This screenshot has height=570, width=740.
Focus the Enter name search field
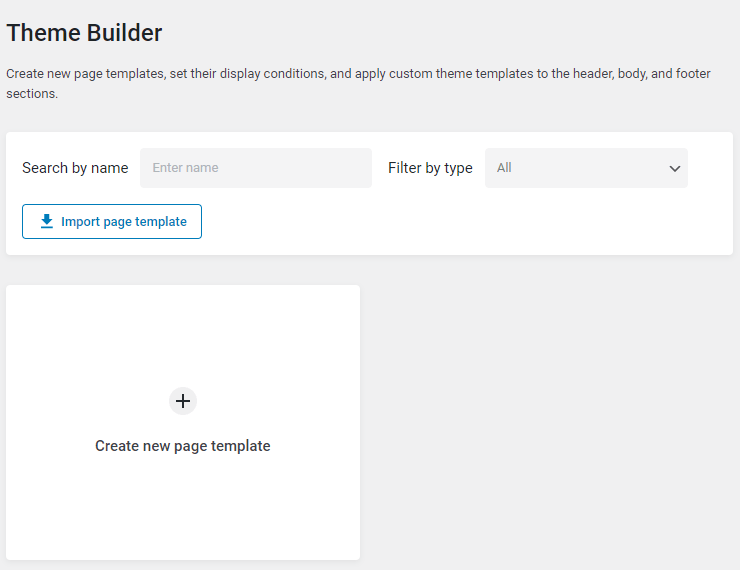pos(256,168)
